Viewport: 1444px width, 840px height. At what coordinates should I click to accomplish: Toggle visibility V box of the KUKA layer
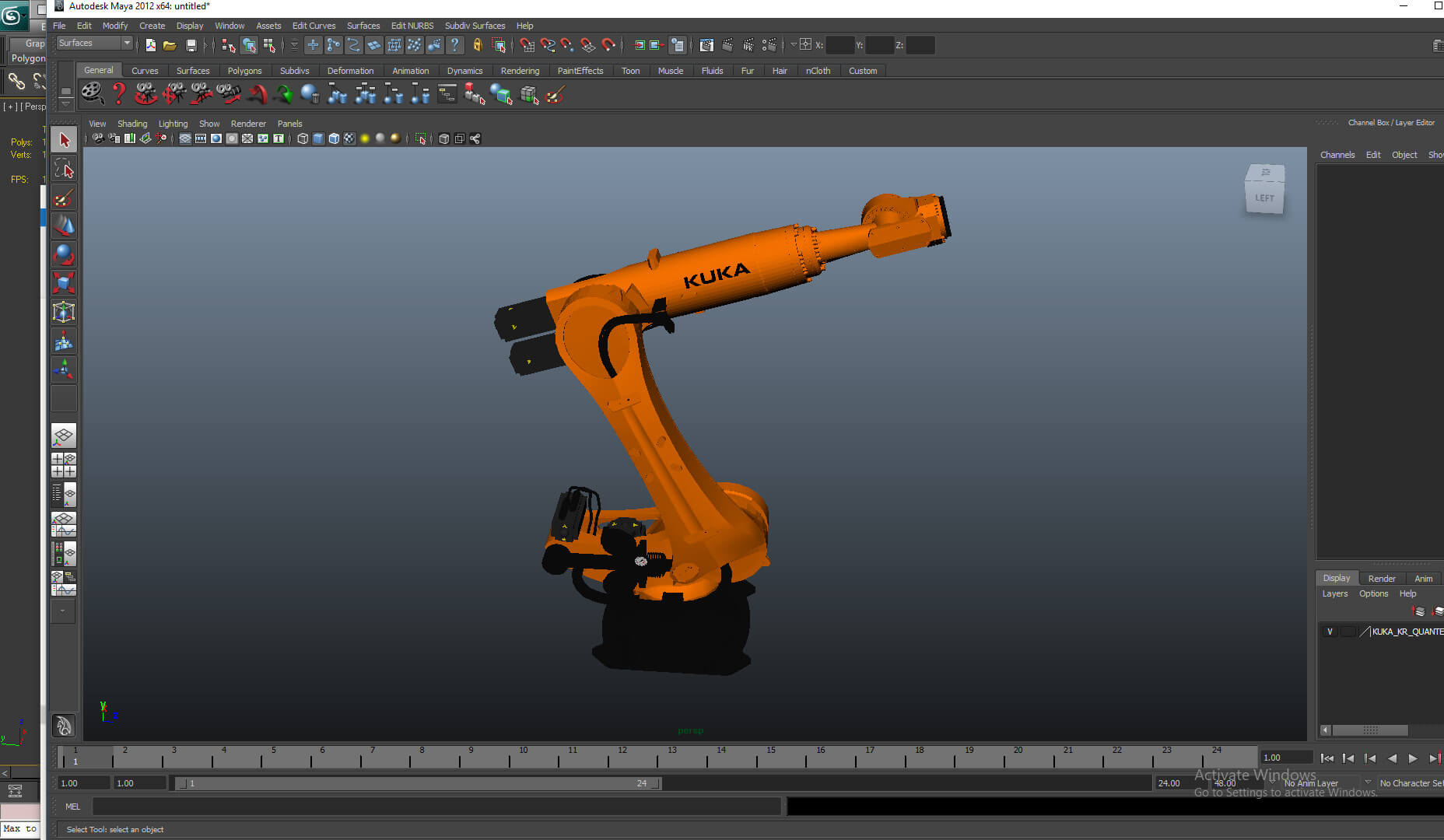(1330, 632)
